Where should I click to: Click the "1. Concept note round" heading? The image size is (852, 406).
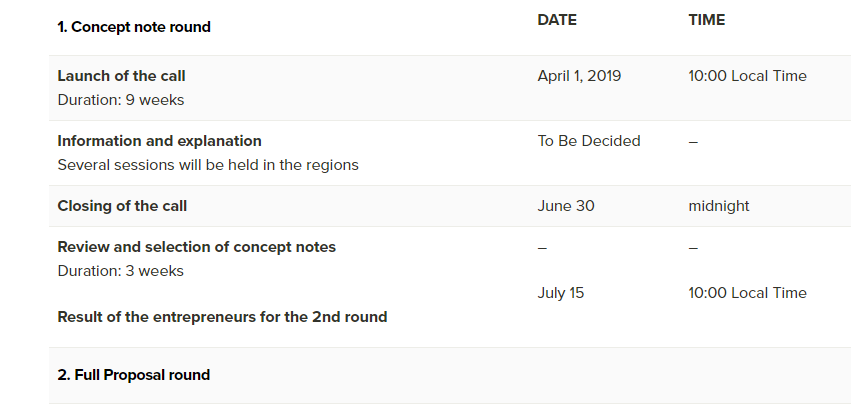click(x=134, y=27)
